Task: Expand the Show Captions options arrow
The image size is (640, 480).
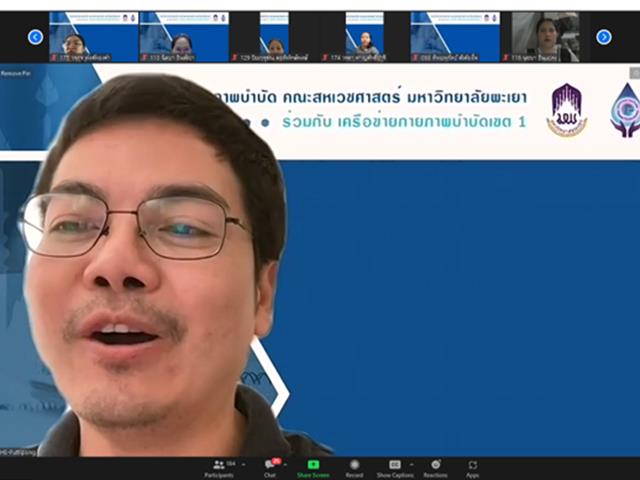Action: (x=412, y=464)
